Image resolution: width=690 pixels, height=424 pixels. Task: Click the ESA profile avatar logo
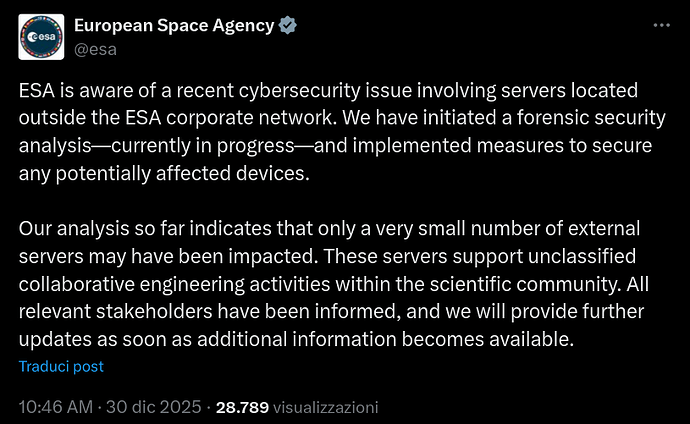pos(42,36)
